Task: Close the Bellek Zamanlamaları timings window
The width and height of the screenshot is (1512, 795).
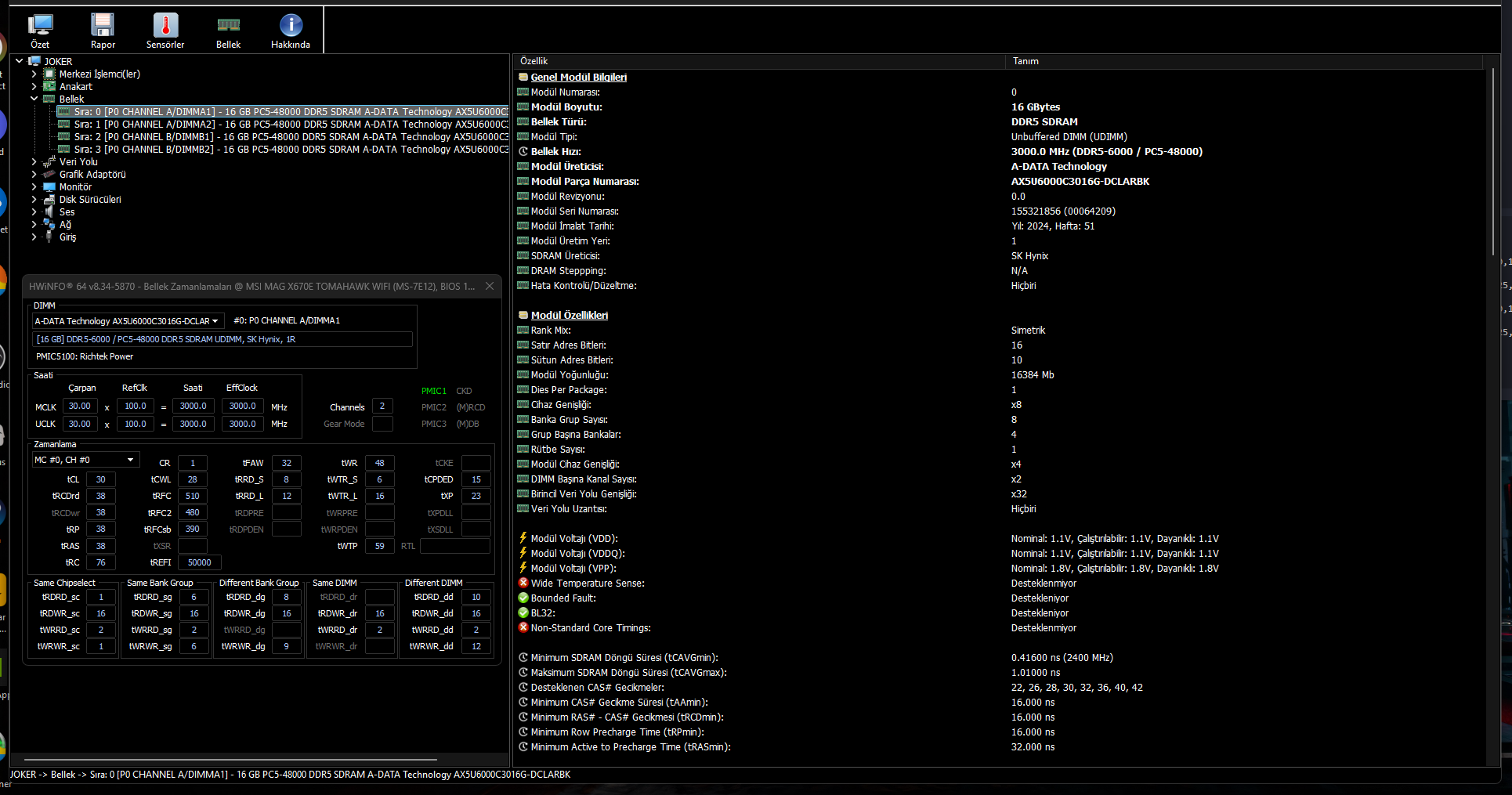Action: (x=490, y=286)
